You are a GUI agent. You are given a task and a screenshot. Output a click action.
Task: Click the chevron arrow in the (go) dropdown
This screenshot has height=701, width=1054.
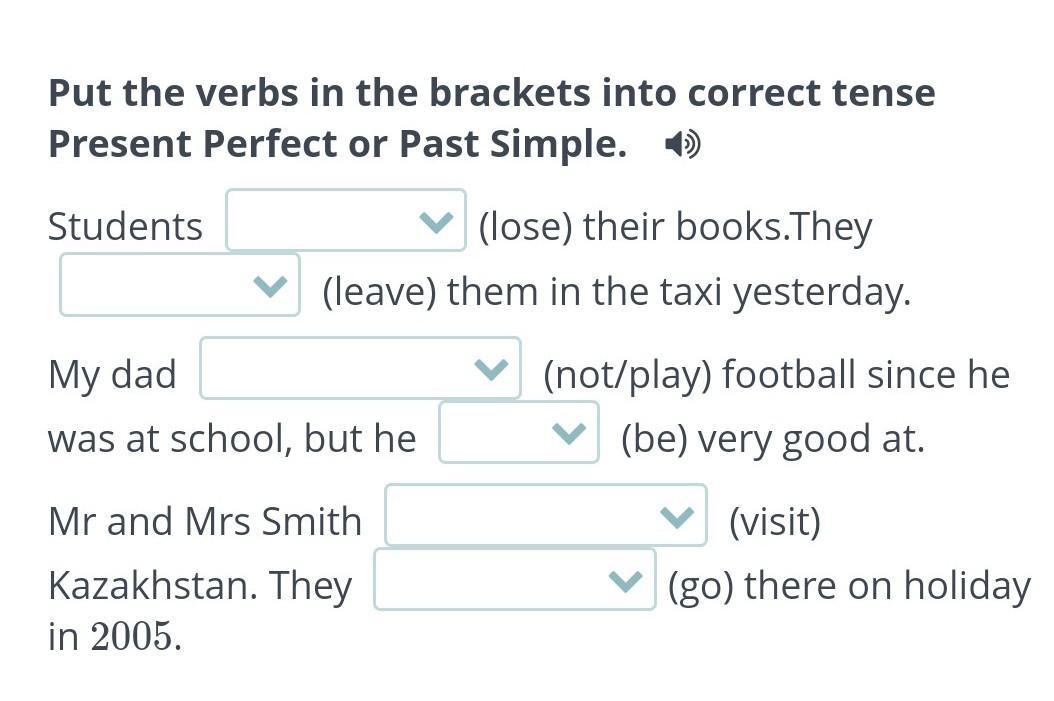(x=626, y=580)
